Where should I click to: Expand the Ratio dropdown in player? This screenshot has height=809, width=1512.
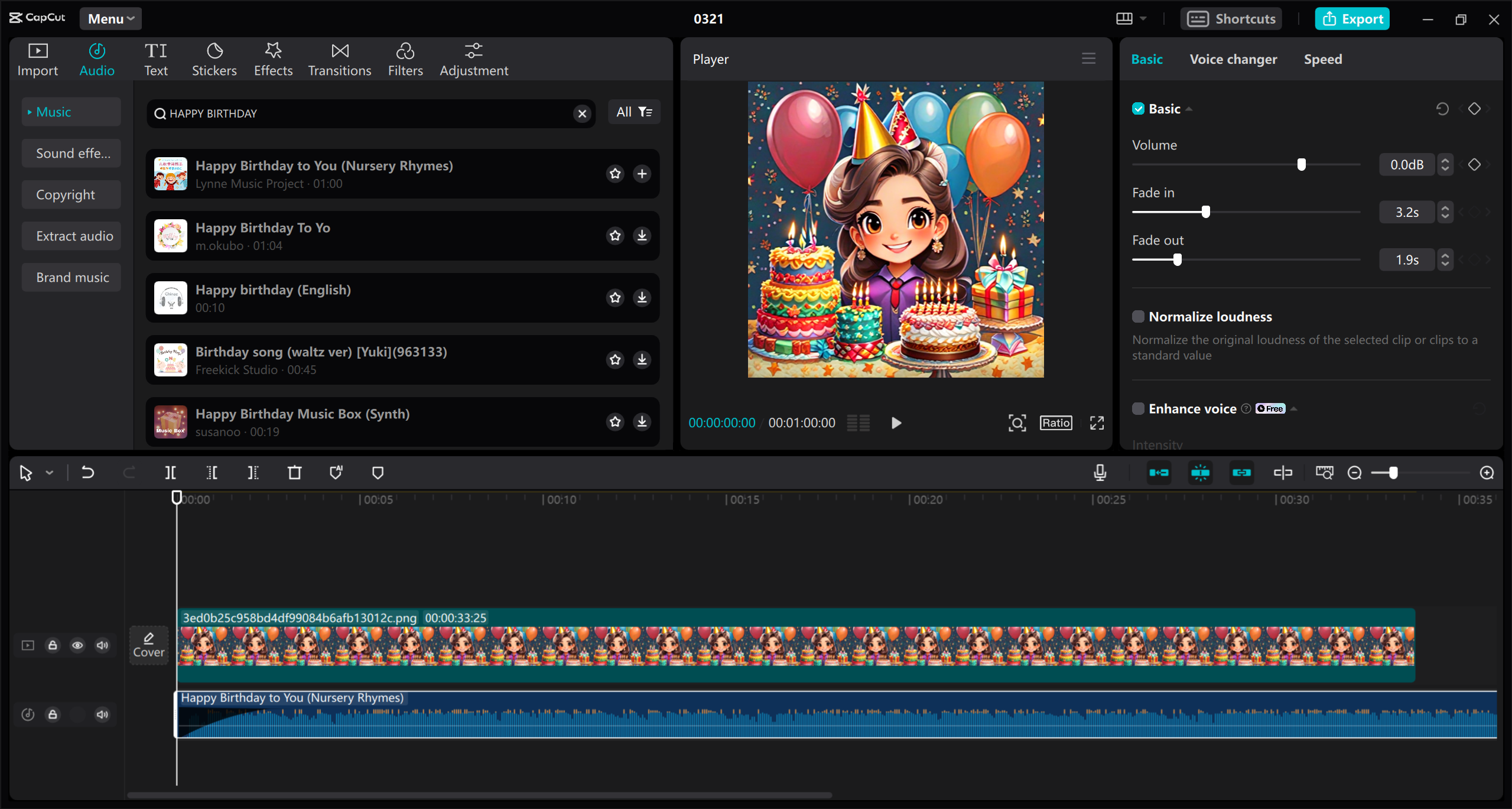tap(1055, 422)
